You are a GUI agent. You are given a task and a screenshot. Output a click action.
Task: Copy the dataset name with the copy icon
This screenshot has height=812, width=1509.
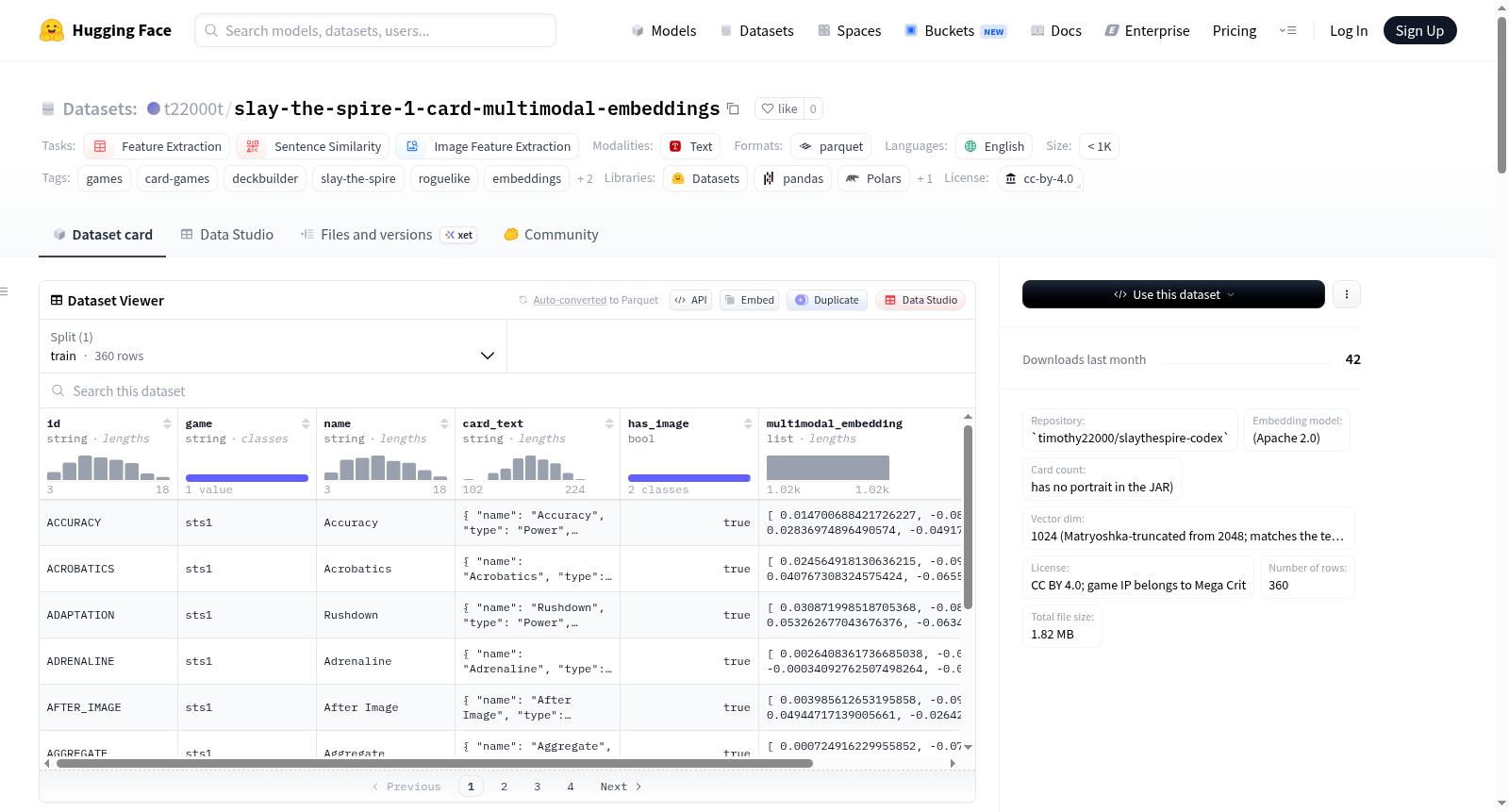[733, 108]
